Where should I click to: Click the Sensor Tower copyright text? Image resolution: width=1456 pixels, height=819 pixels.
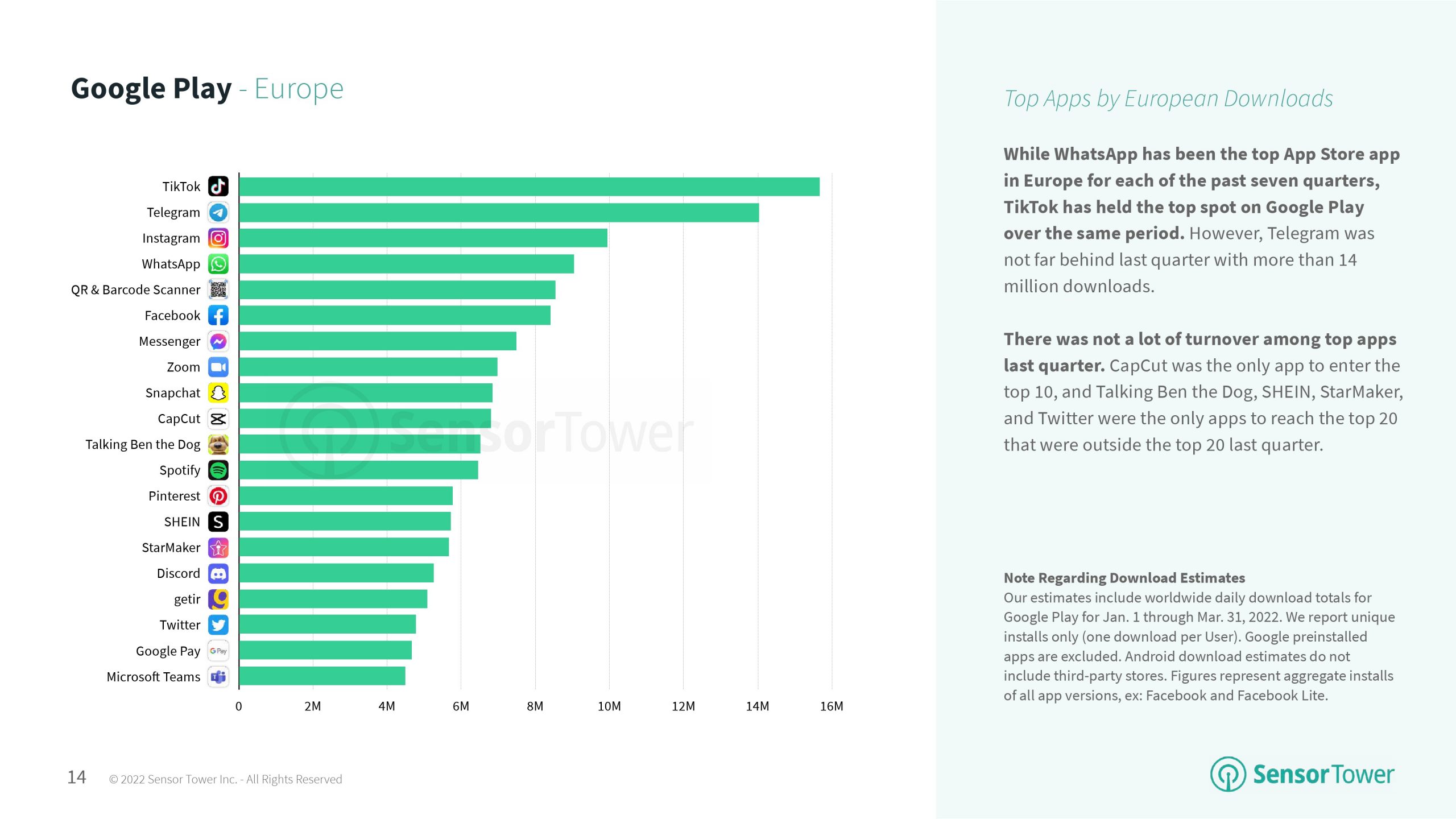(226, 779)
